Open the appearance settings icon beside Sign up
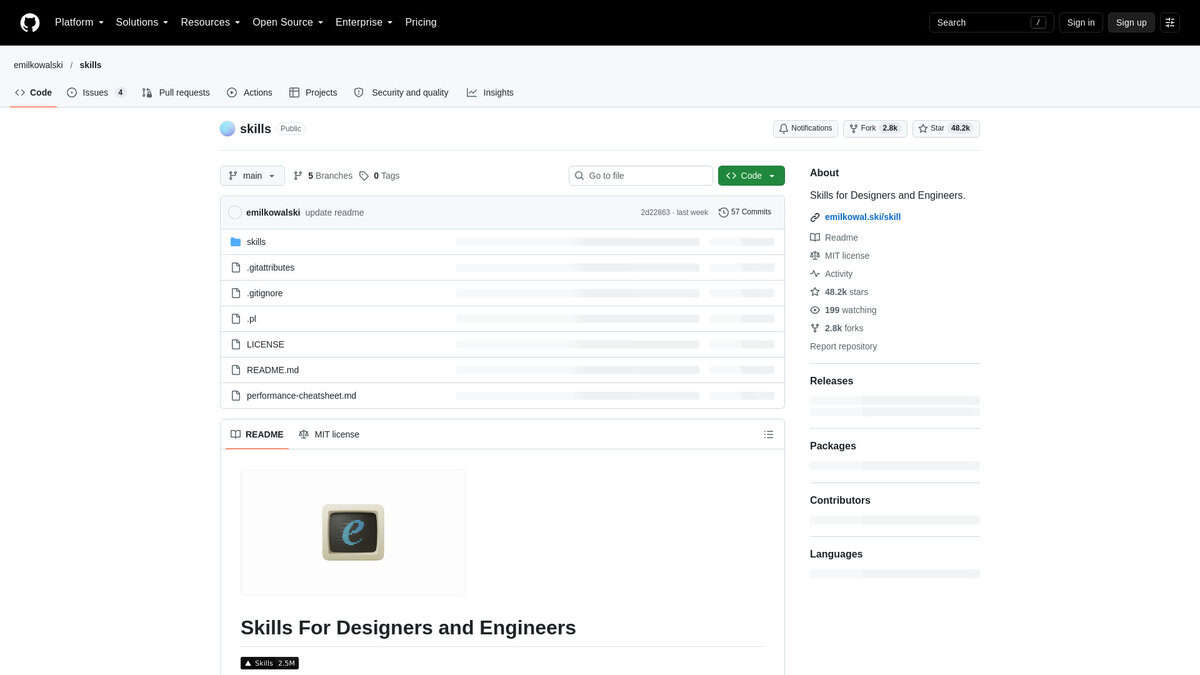This screenshot has width=1200, height=675. [1170, 22]
